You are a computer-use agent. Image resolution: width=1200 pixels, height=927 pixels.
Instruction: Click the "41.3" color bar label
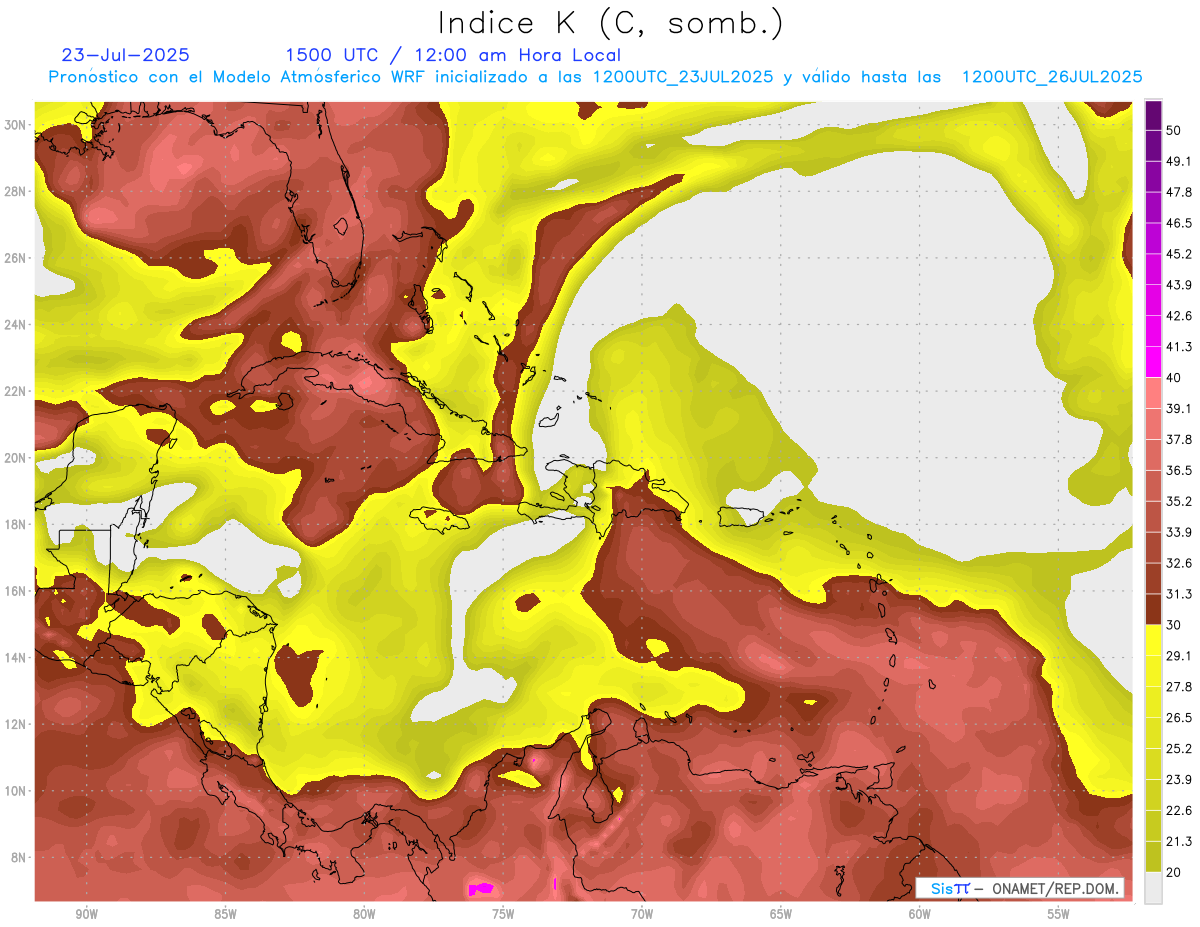[x=1179, y=347]
